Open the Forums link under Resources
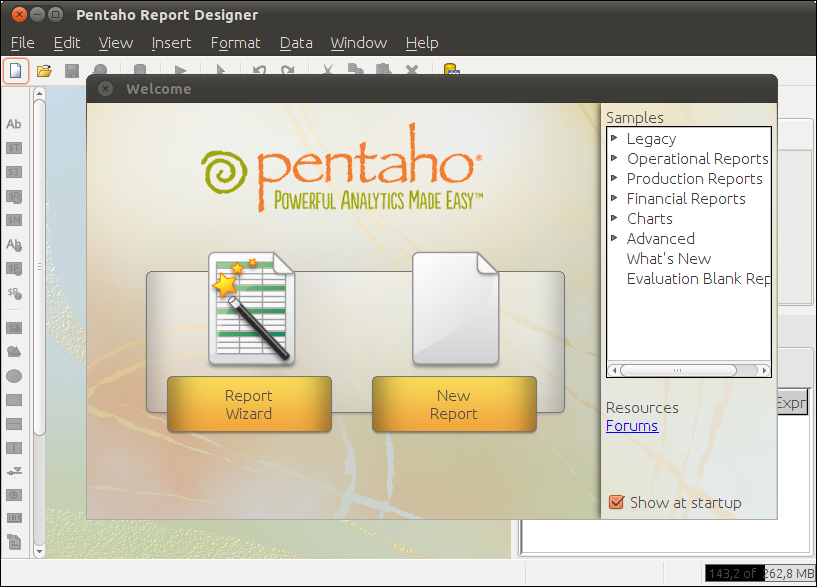The width and height of the screenshot is (817, 587). (632, 426)
